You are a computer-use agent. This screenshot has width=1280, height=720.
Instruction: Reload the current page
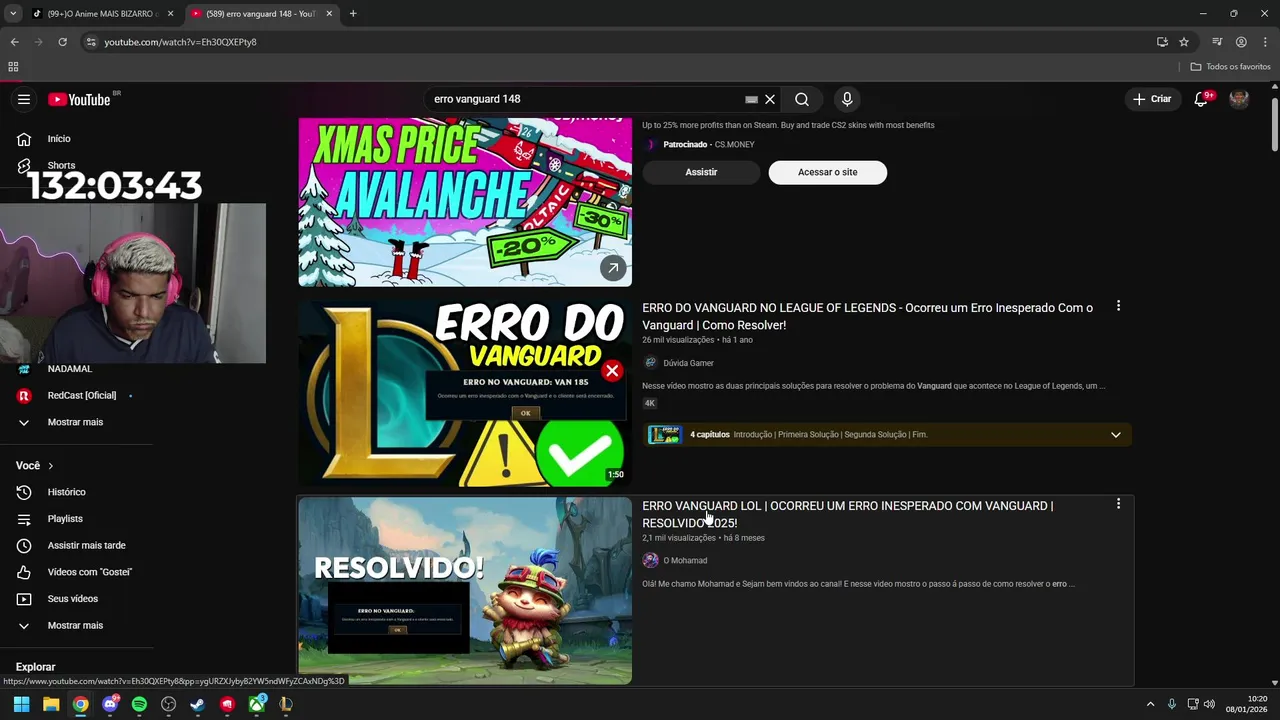click(x=62, y=42)
